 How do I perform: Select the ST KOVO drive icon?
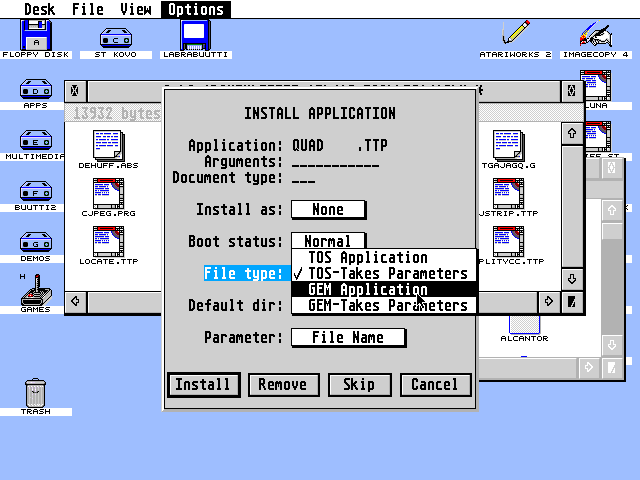point(116,38)
